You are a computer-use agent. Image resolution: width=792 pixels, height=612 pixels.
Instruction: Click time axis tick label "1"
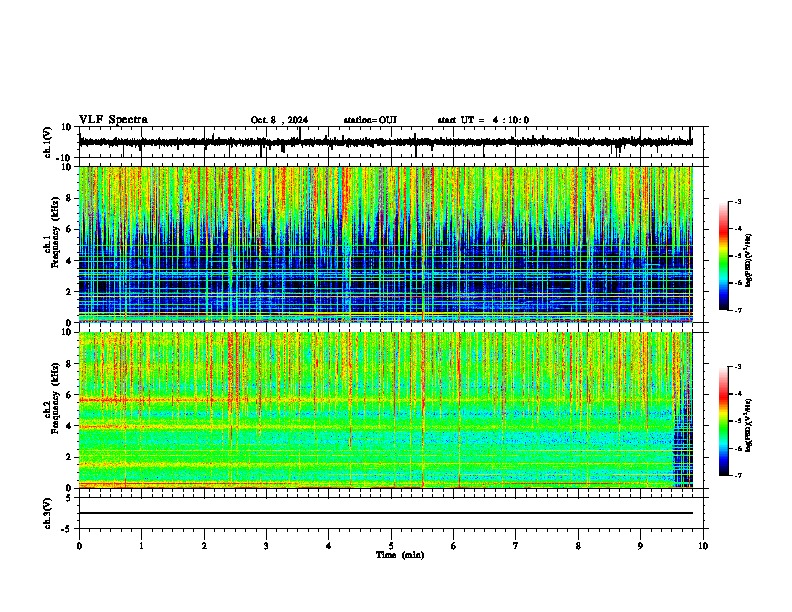click(x=142, y=546)
